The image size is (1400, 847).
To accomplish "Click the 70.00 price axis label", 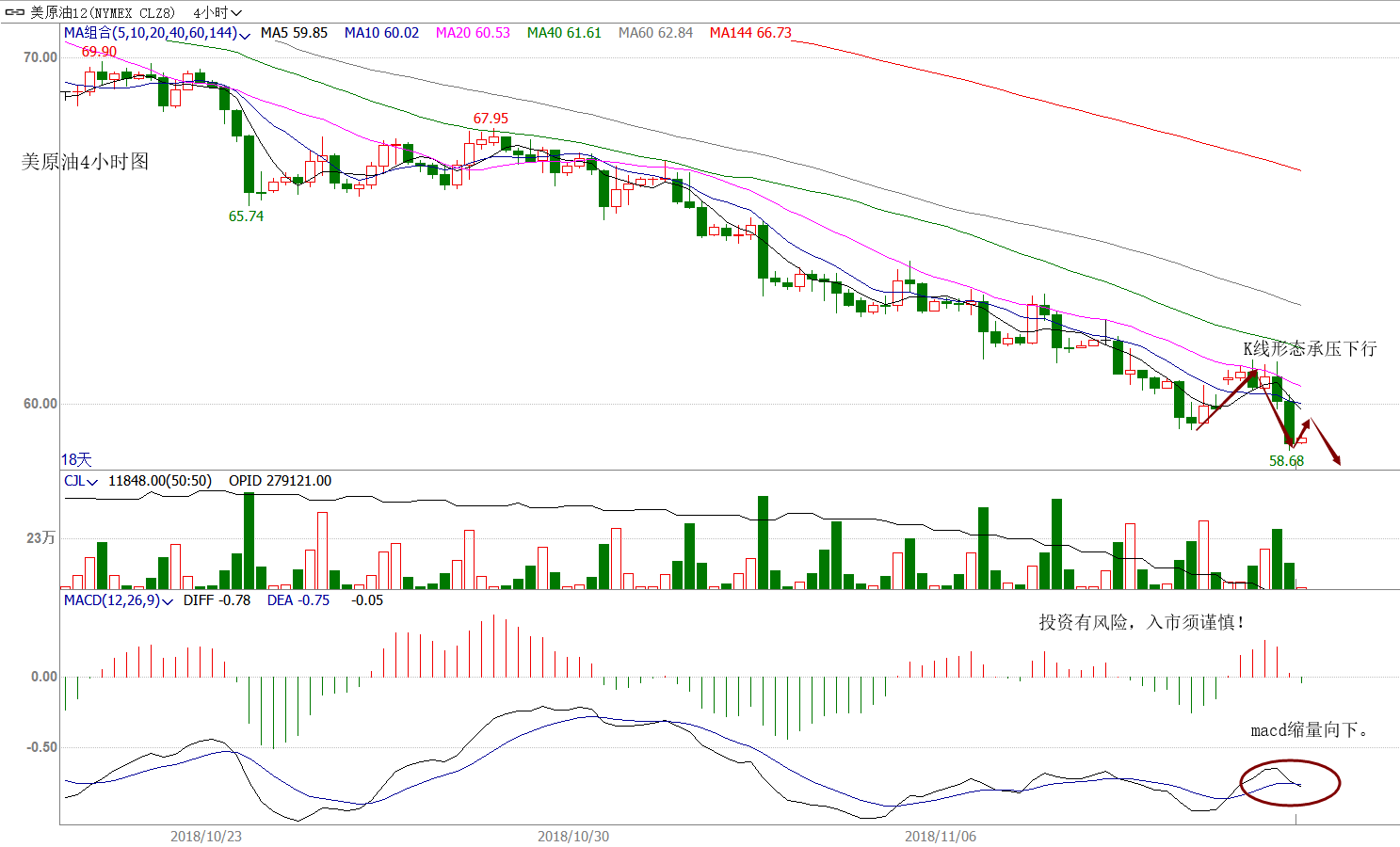I will pos(40,57).
